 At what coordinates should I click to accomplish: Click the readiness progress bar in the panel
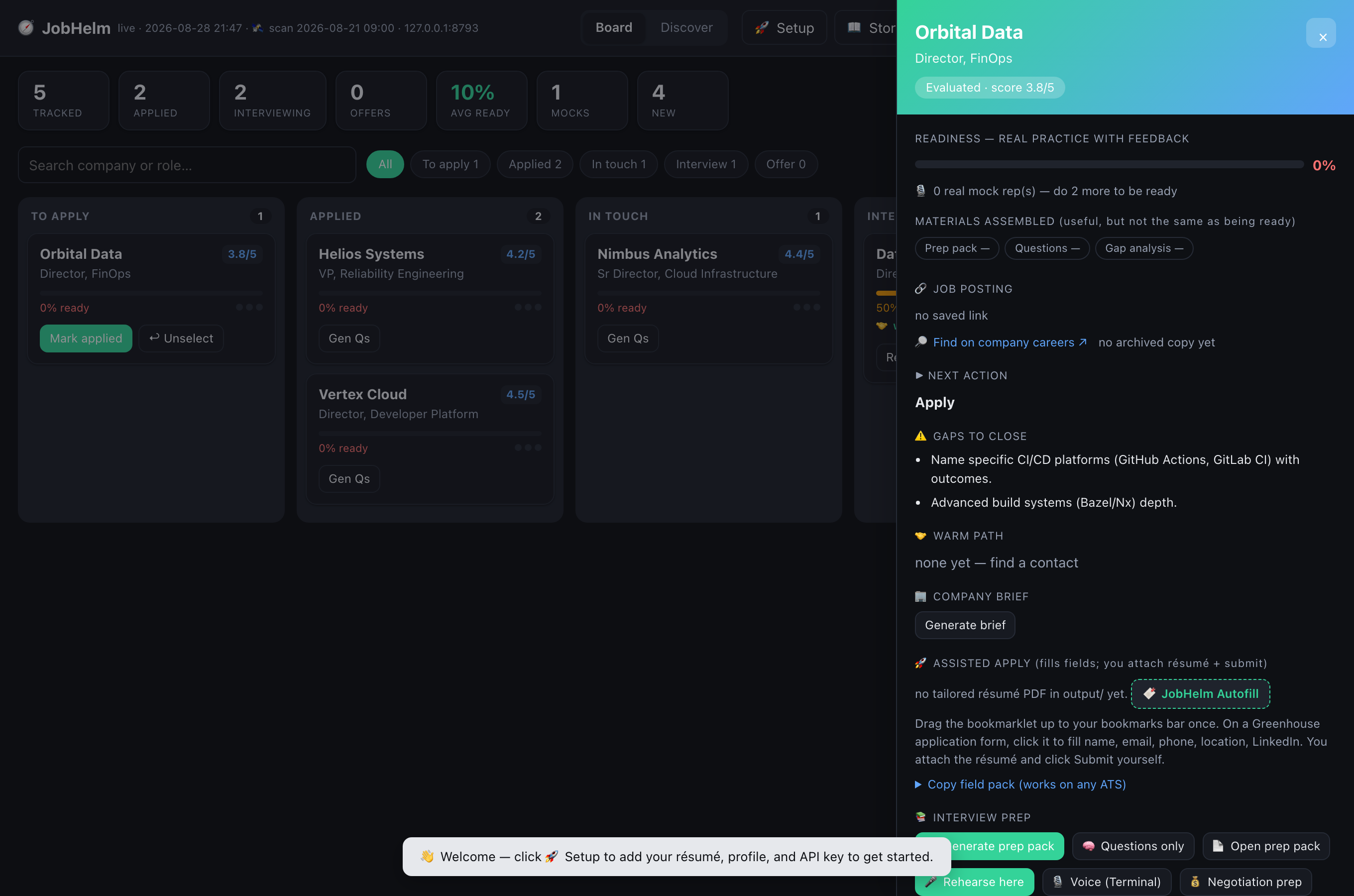click(x=1109, y=165)
